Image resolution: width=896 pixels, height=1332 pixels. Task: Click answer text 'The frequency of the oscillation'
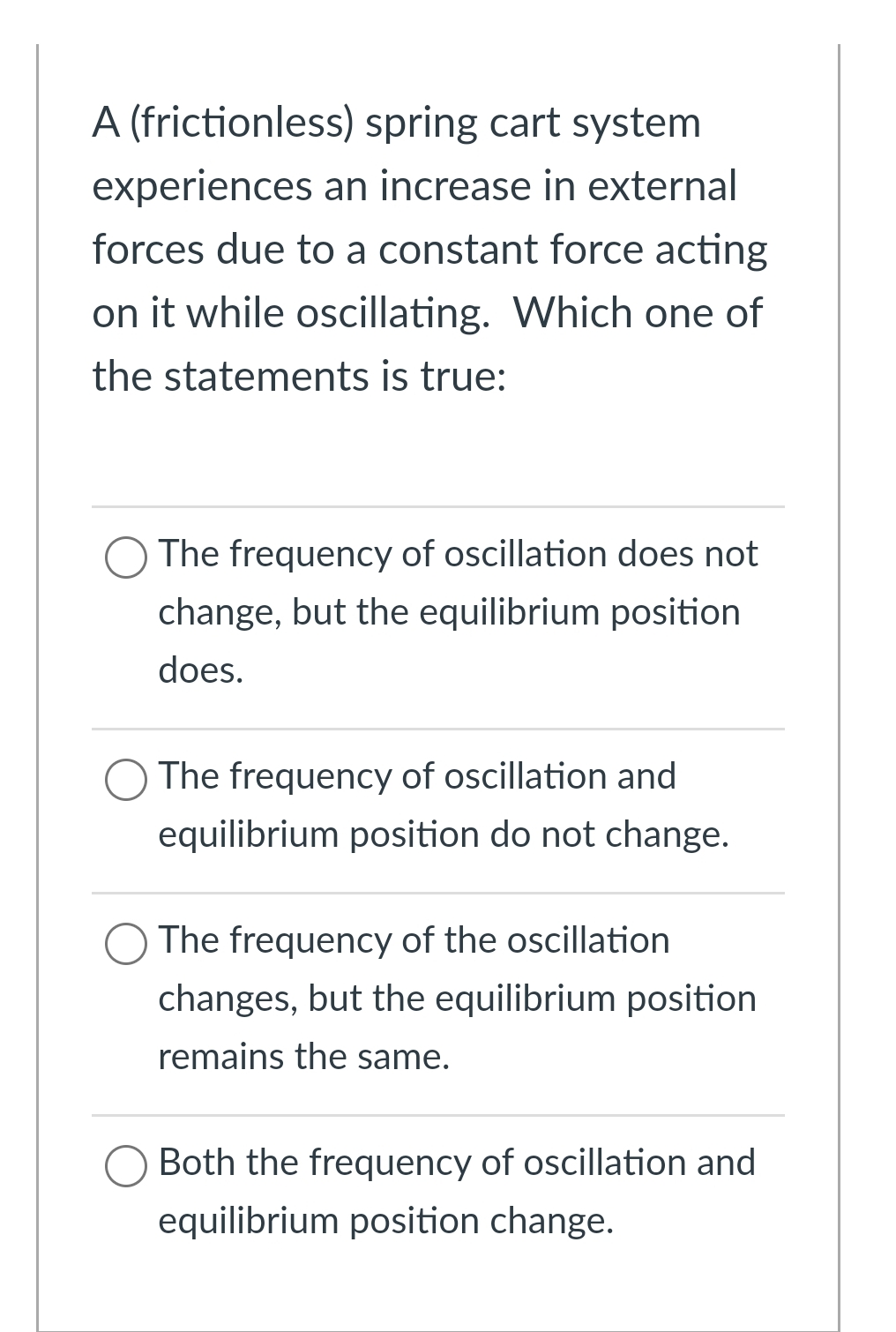tap(414, 940)
